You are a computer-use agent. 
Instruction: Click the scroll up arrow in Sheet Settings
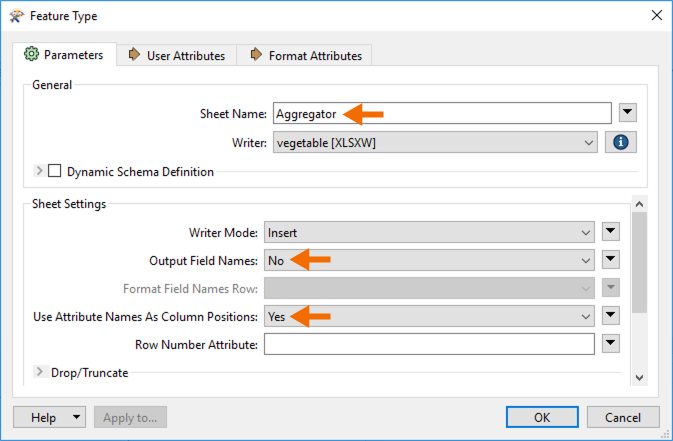[x=639, y=204]
